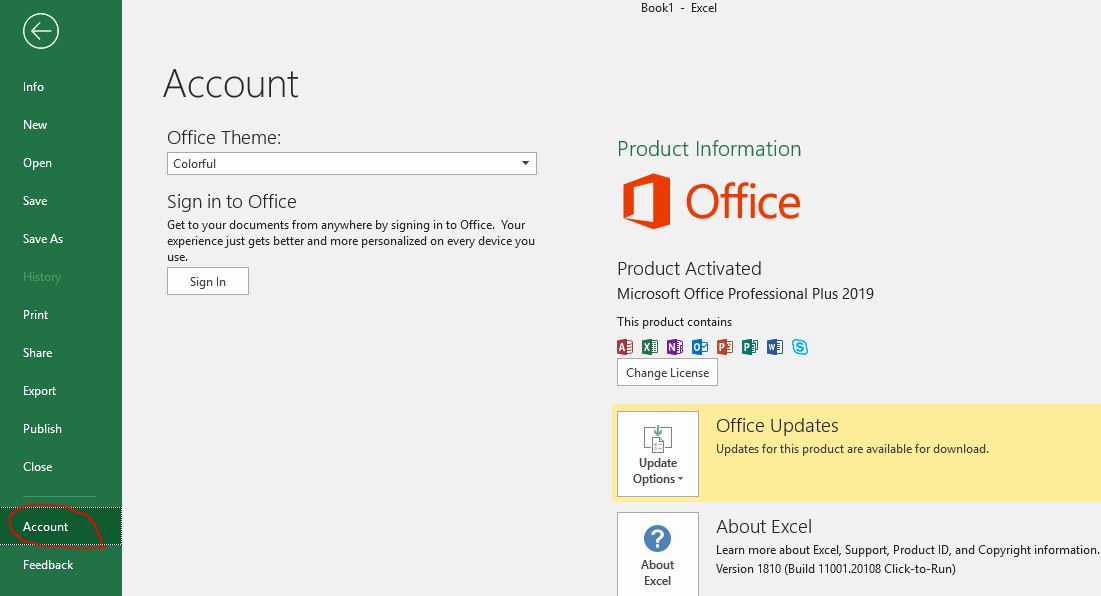Click the Microsoft Office Professional Plus 2019 text
The height and width of the screenshot is (596, 1101).
point(746,293)
